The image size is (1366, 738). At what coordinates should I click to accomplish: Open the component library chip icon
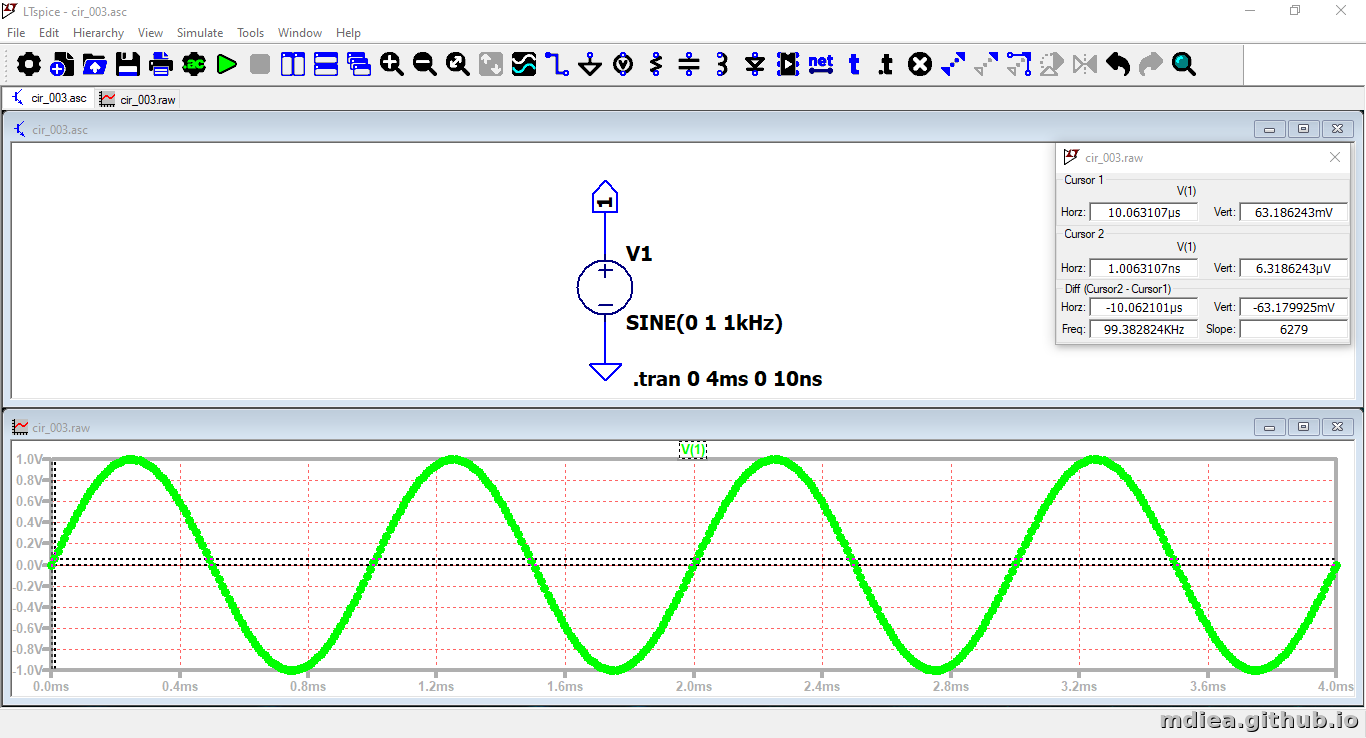tap(788, 65)
